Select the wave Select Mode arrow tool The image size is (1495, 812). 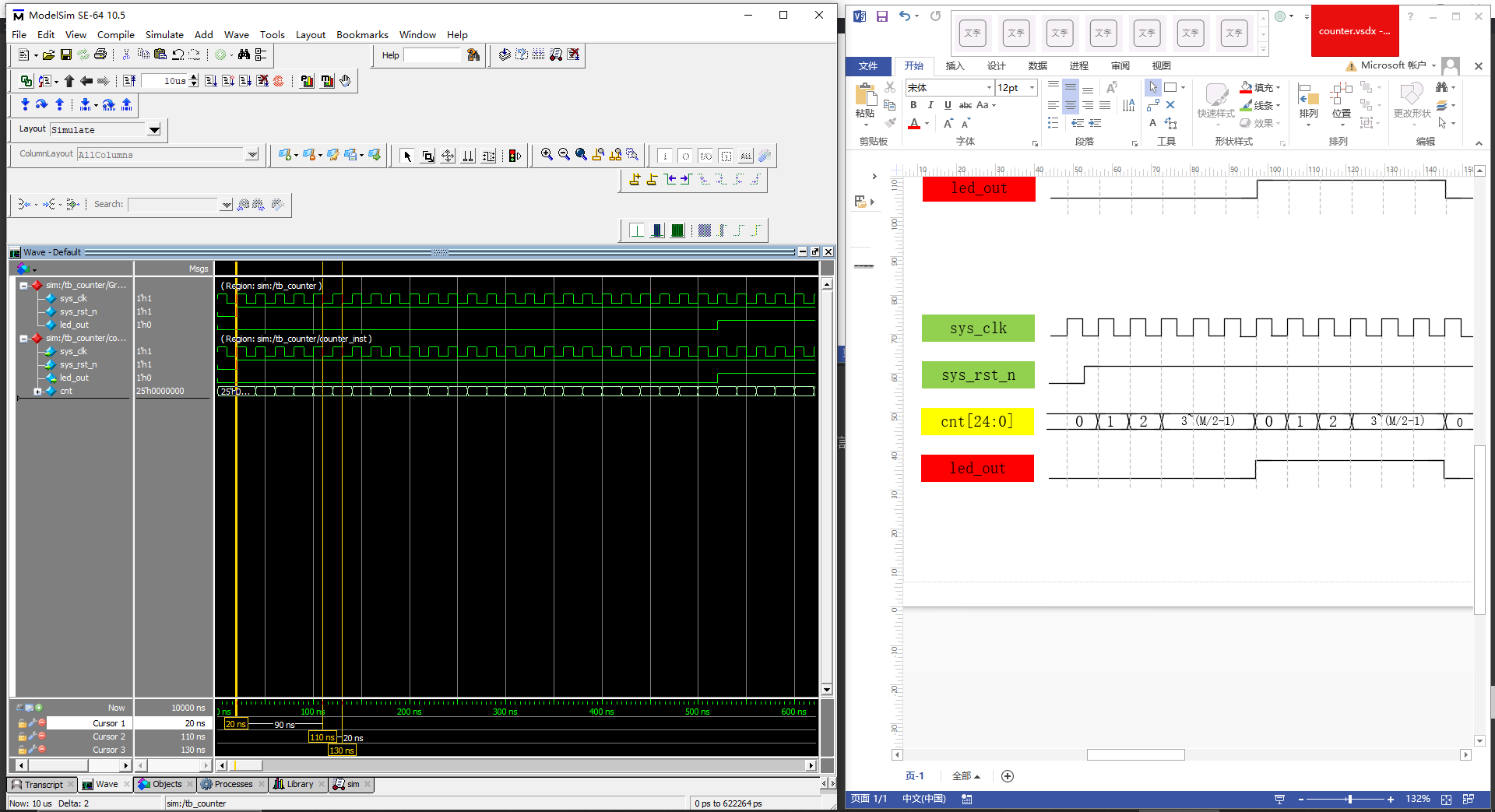407,156
